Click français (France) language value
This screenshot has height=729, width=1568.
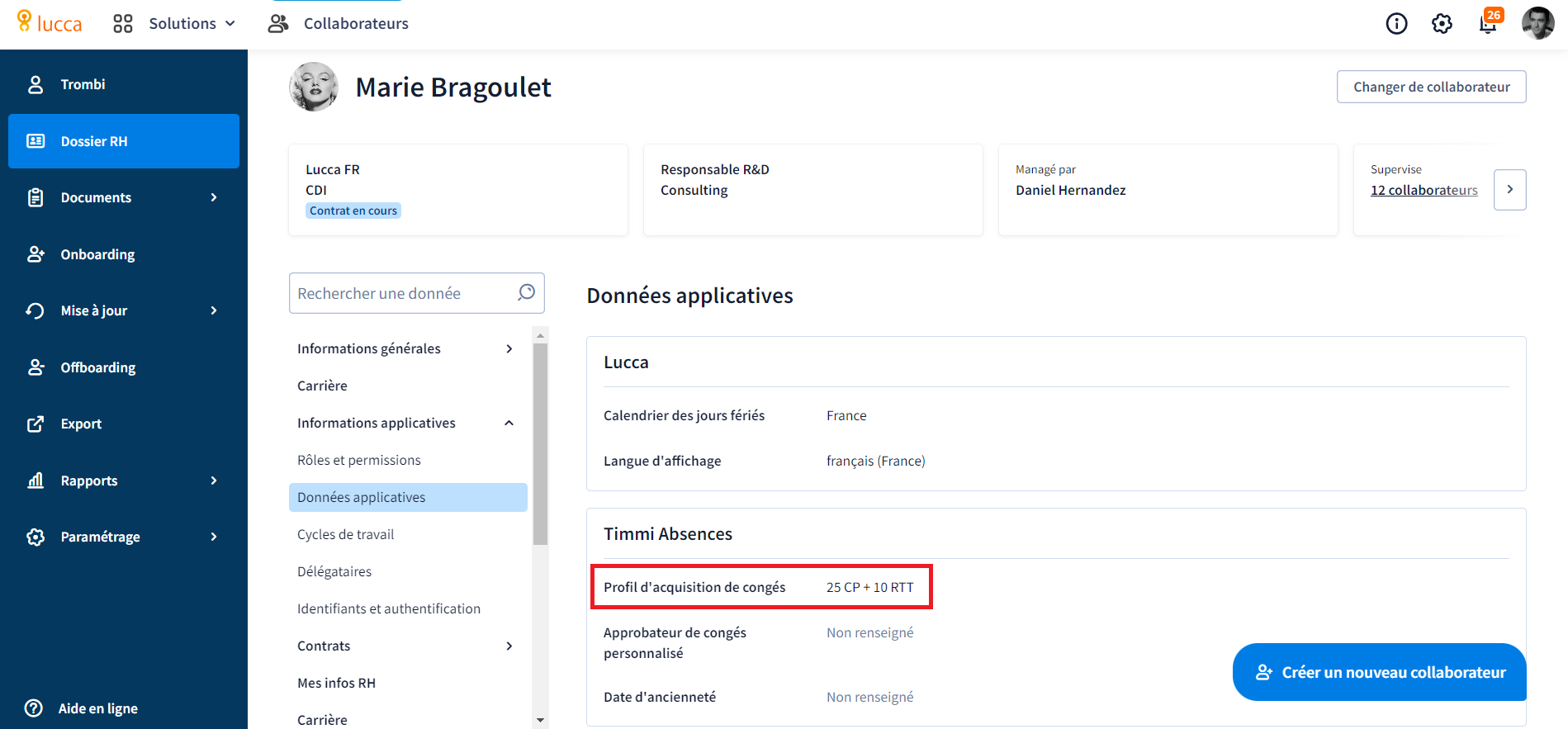point(875,461)
